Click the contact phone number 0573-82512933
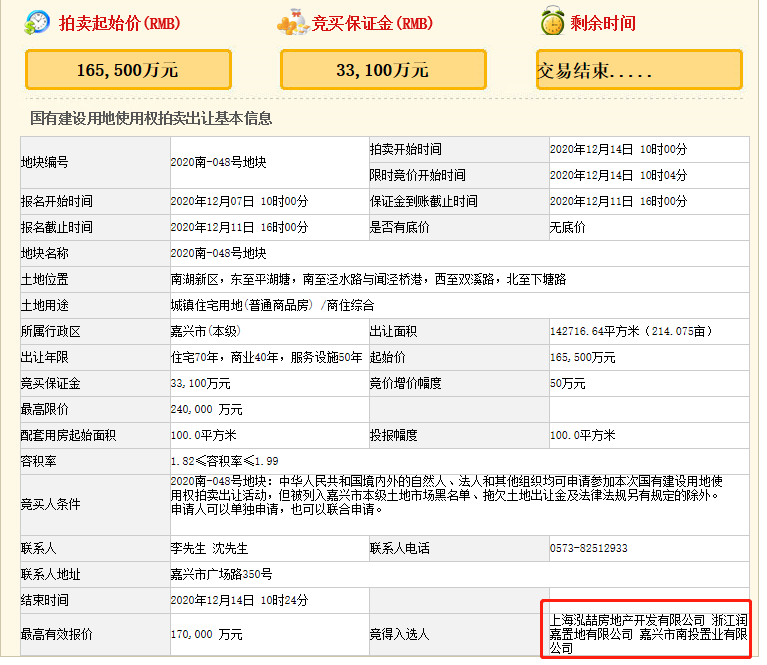The image size is (767, 665). point(589,548)
